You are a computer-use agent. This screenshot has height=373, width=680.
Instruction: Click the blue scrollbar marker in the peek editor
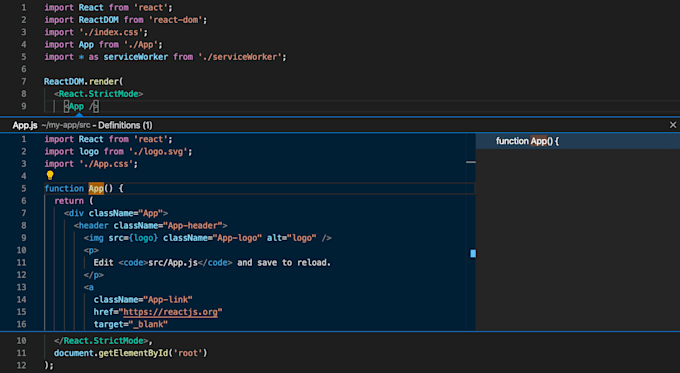click(473, 253)
